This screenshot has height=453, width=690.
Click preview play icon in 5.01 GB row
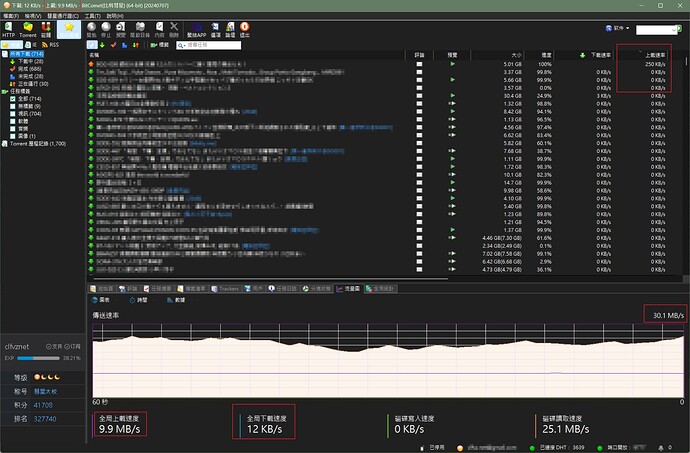click(452, 64)
